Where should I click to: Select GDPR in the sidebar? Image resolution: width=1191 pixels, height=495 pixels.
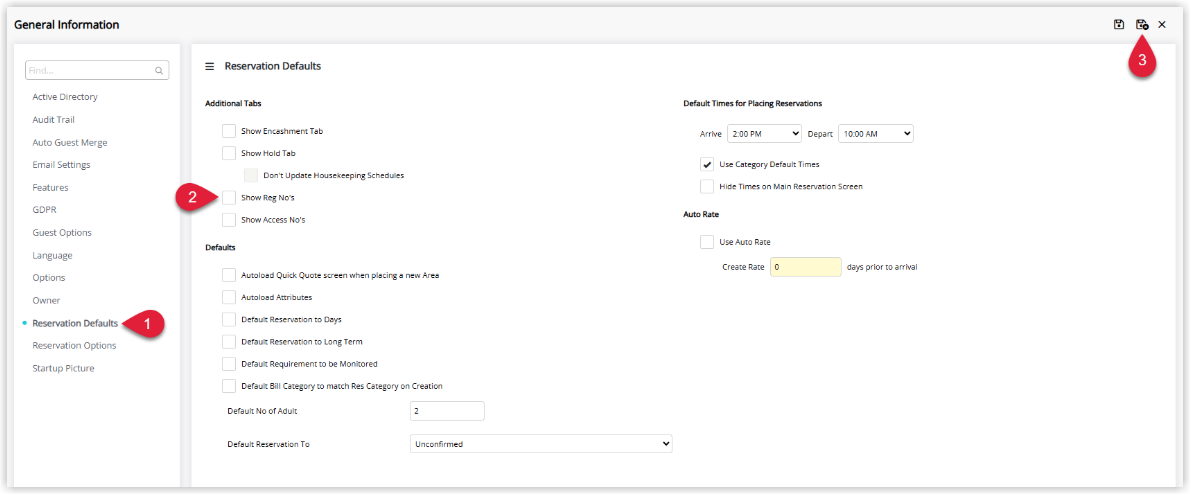[44, 210]
